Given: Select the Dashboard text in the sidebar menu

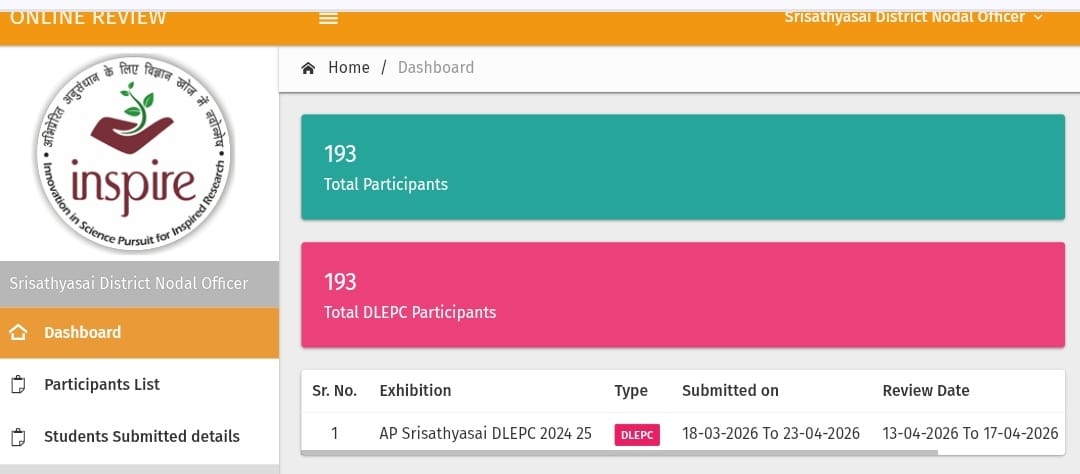Looking at the screenshot, I should [82, 333].
